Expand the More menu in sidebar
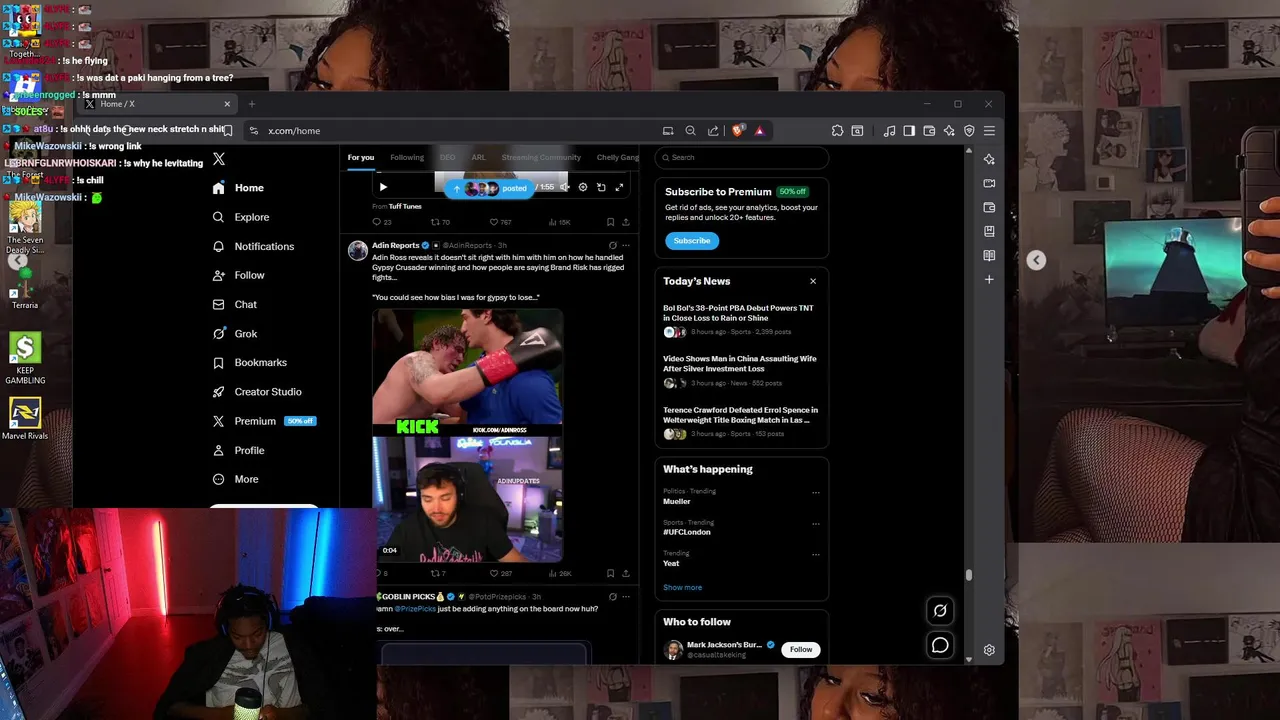Viewport: 1280px width, 720px height. 236,479
